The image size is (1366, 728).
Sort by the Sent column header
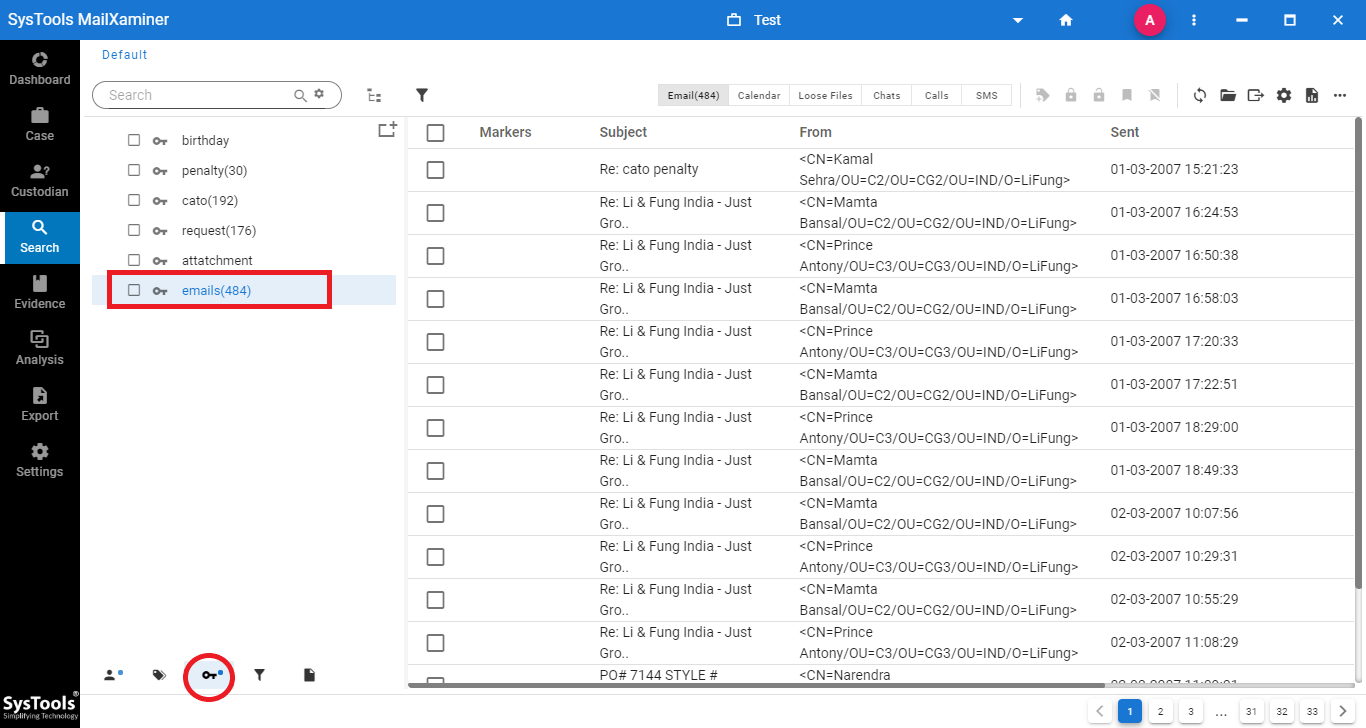pyautogui.click(x=1125, y=132)
